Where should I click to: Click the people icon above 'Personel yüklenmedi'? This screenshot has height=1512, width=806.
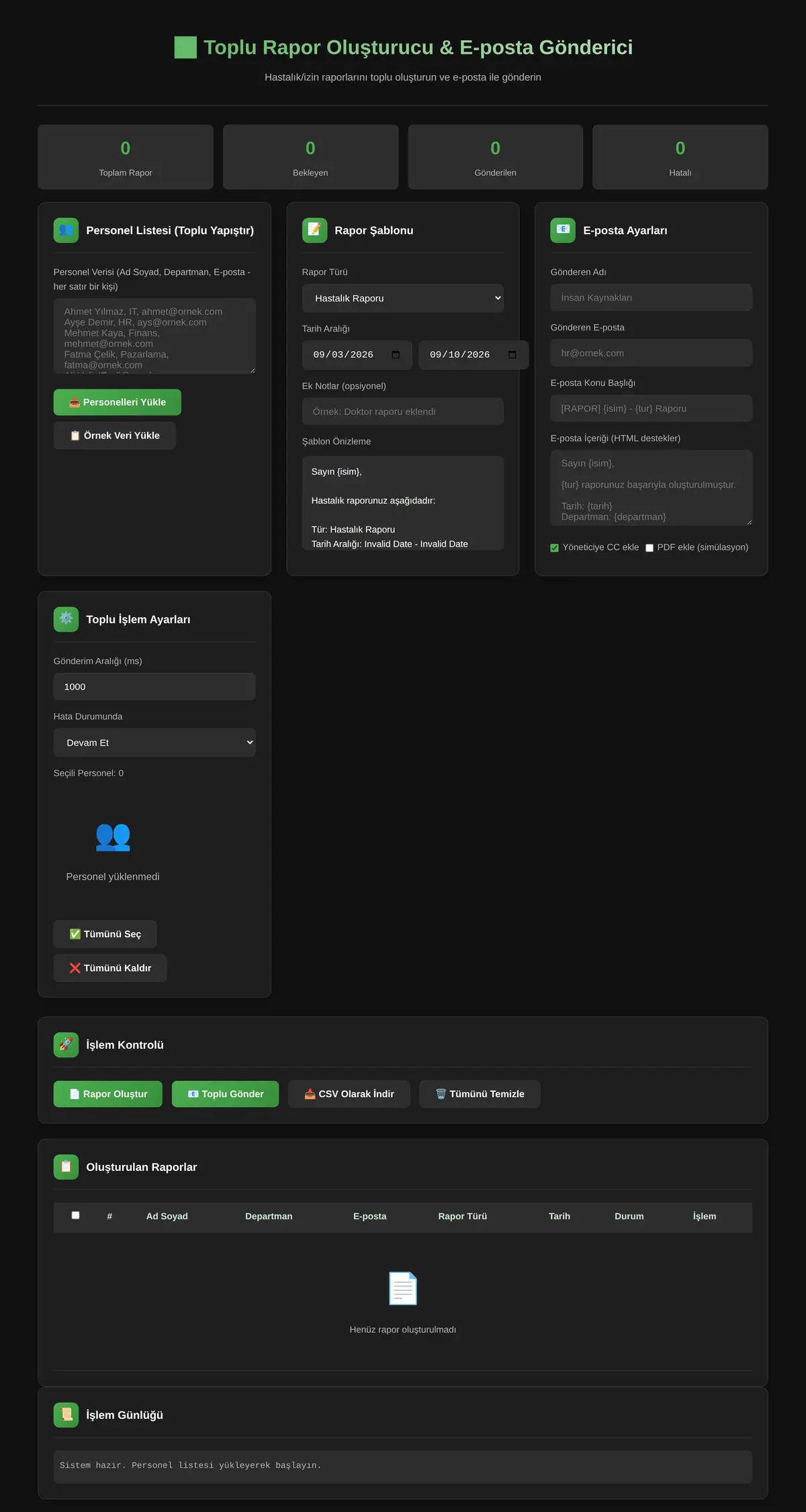pos(113,837)
